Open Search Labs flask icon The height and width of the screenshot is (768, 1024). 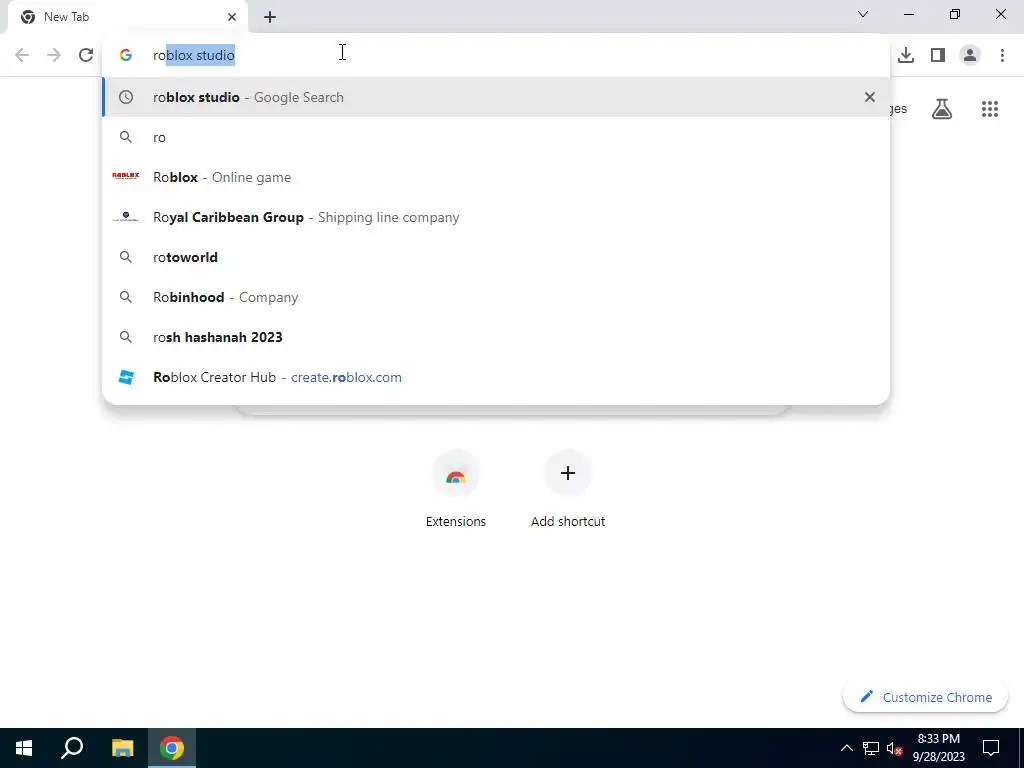tap(942, 109)
